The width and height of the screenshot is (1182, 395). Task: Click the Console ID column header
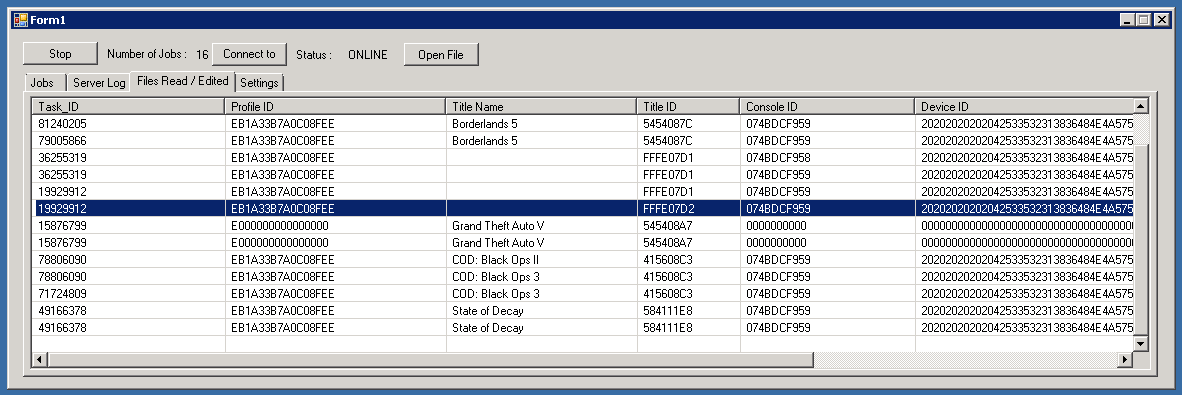click(x=827, y=106)
